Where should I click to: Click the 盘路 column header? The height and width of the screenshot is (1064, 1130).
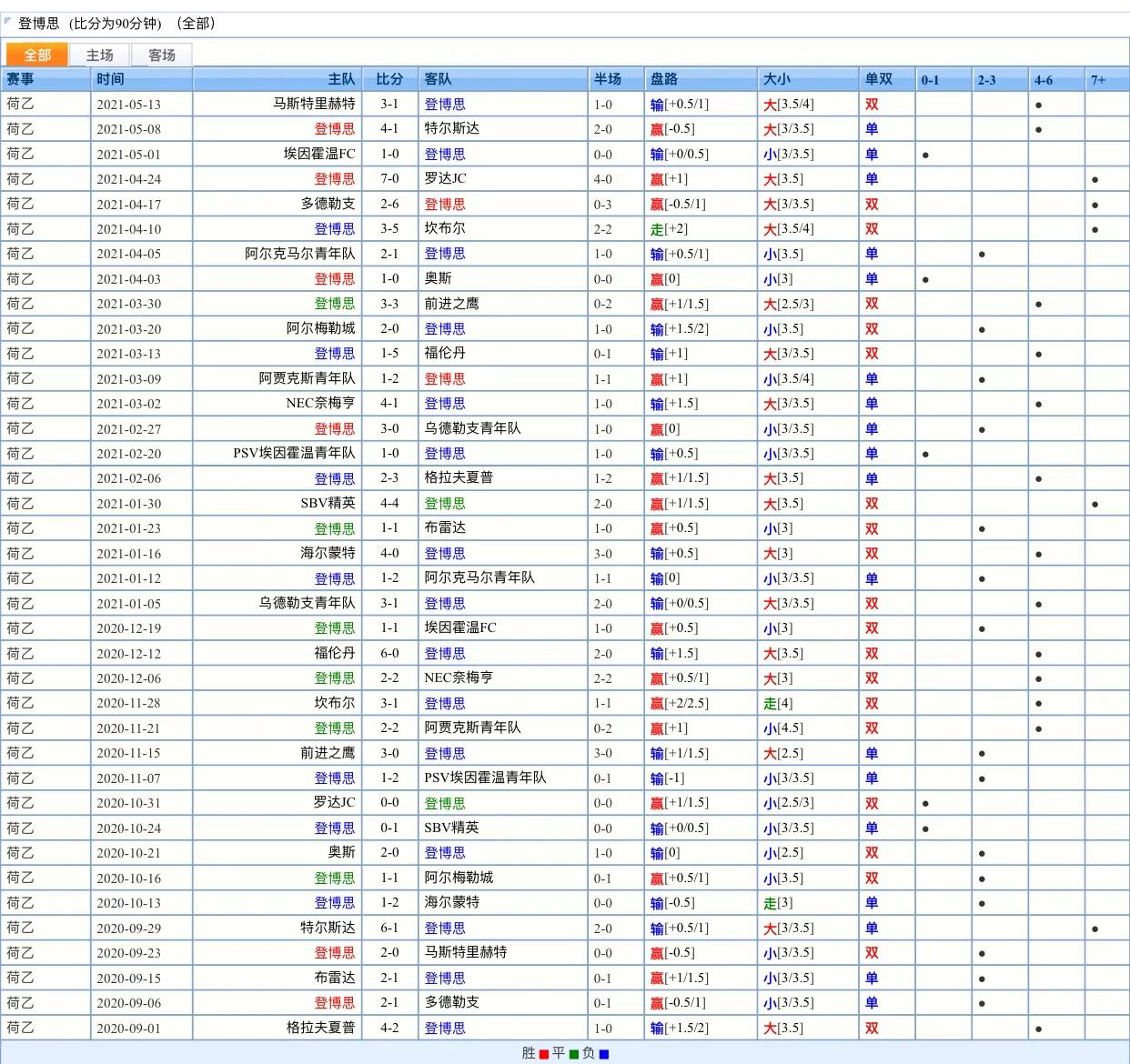(664, 79)
